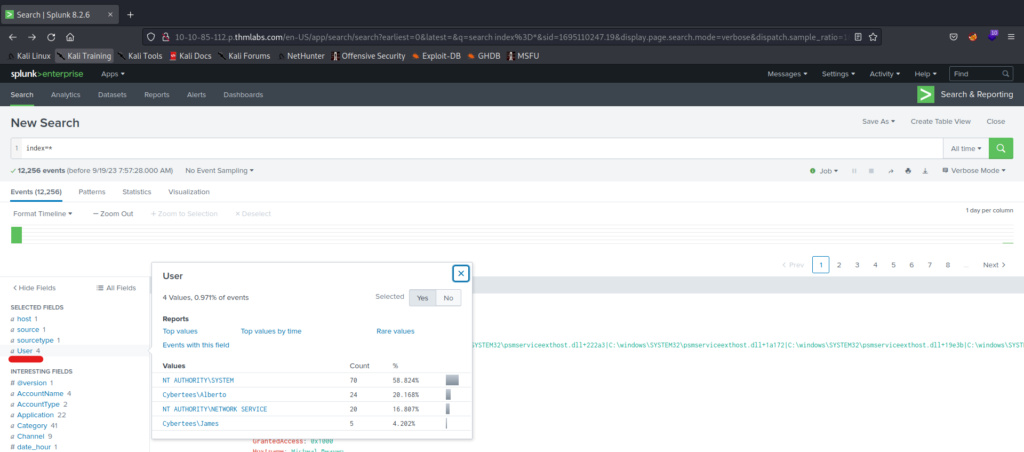
Task: Select the Cybertees\James value
Action: [191, 423]
